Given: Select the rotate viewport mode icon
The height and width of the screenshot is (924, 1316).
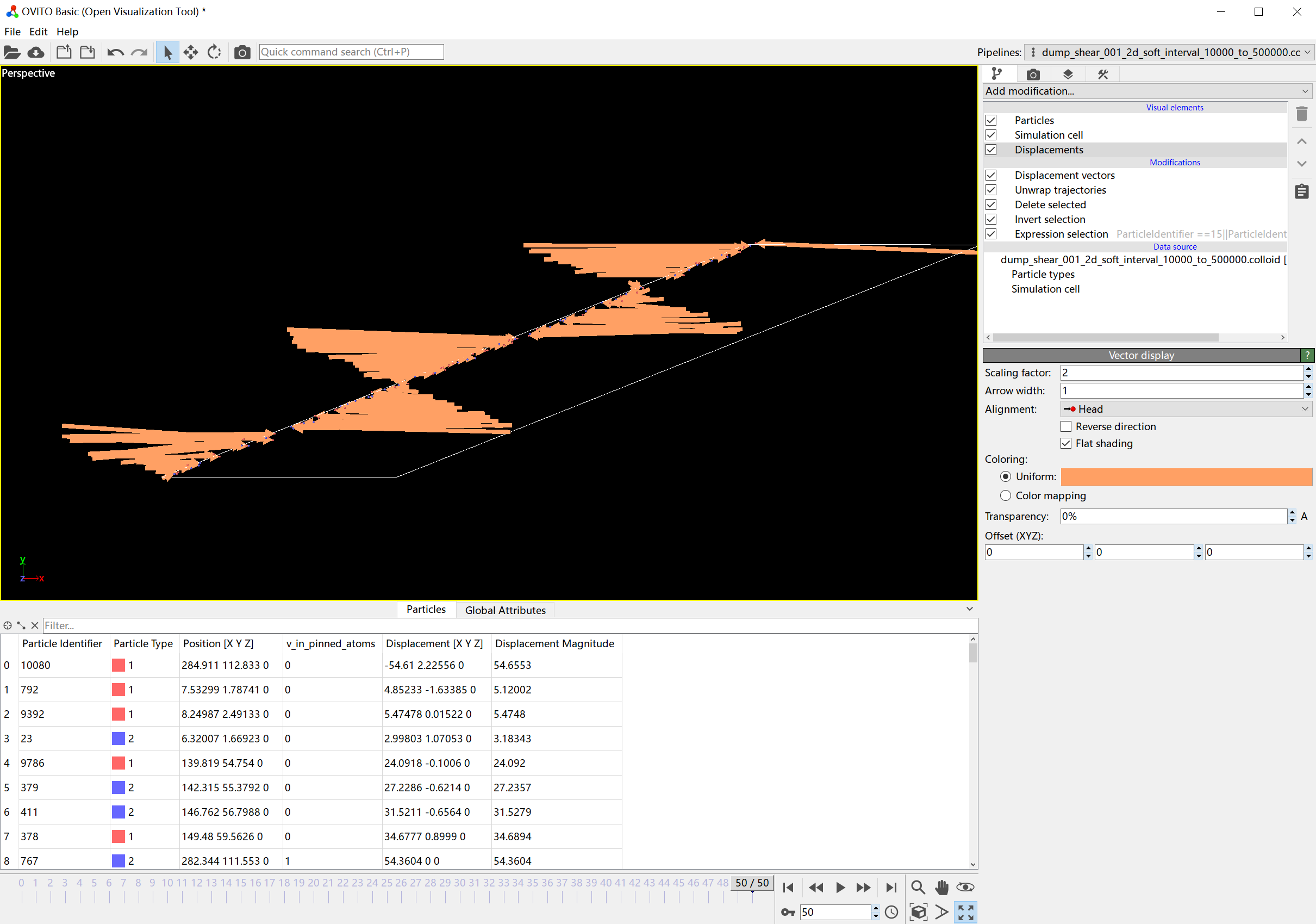Looking at the screenshot, I should [214, 52].
